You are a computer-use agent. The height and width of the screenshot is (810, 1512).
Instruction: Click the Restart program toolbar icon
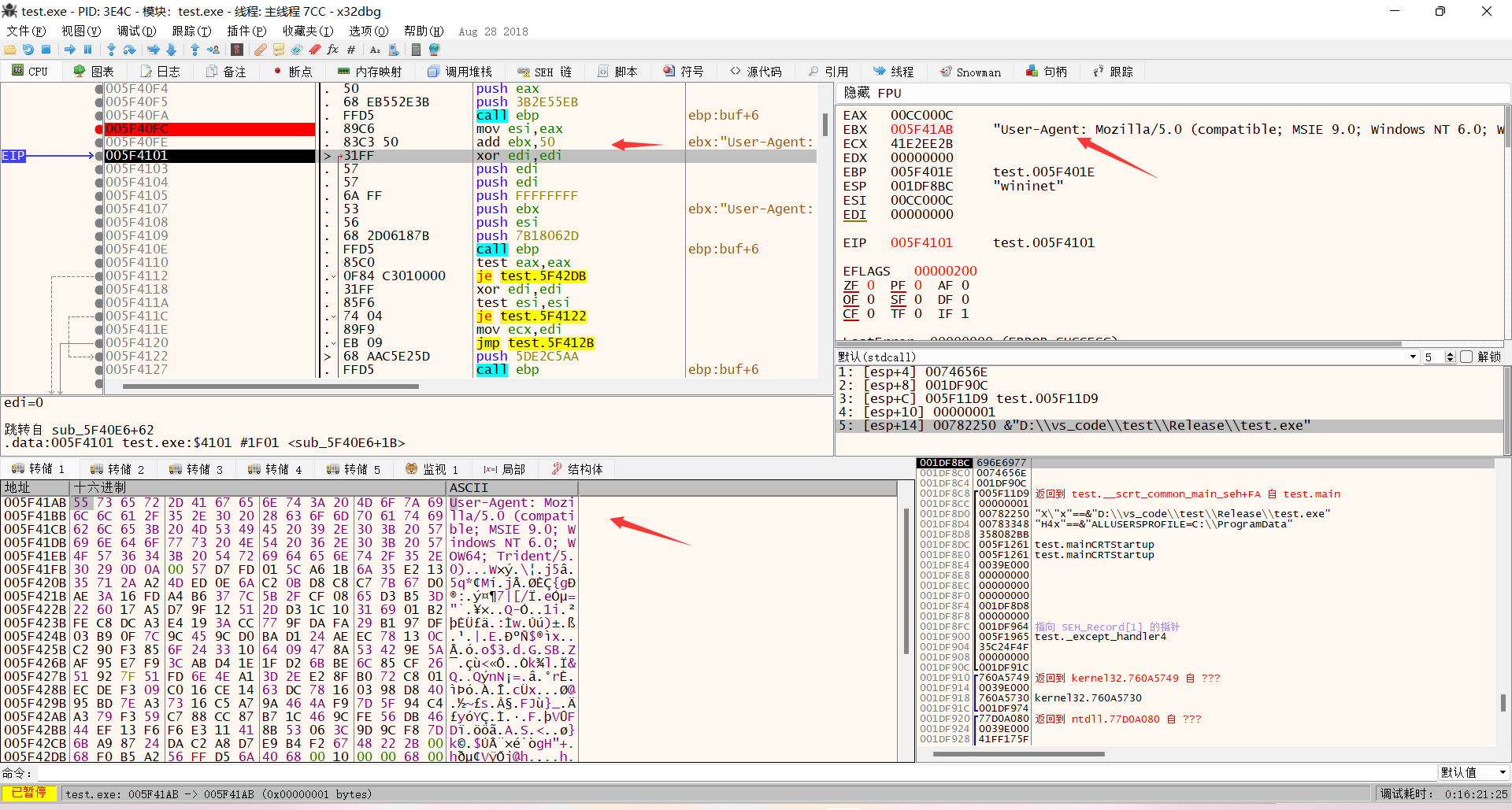pos(28,50)
